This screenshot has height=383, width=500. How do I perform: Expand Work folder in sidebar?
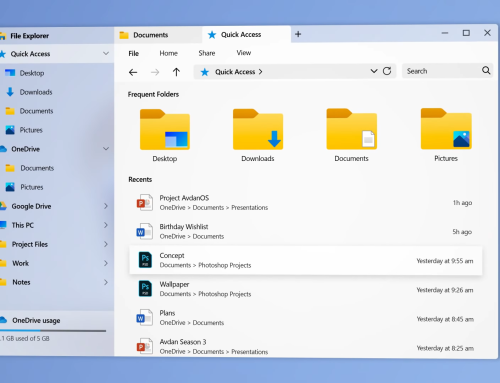(x=106, y=263)
